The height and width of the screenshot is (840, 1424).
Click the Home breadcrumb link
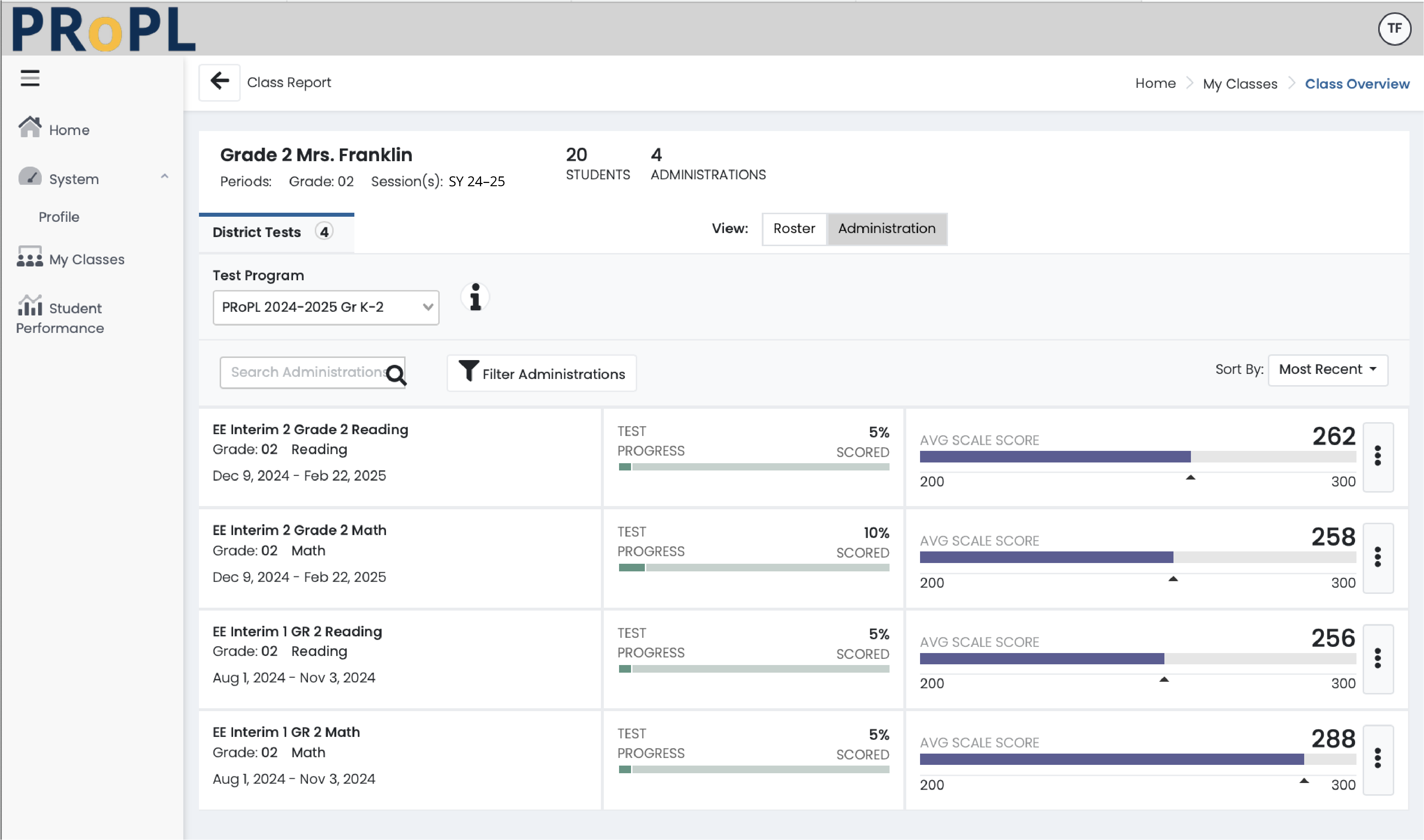click(1155, 83)
